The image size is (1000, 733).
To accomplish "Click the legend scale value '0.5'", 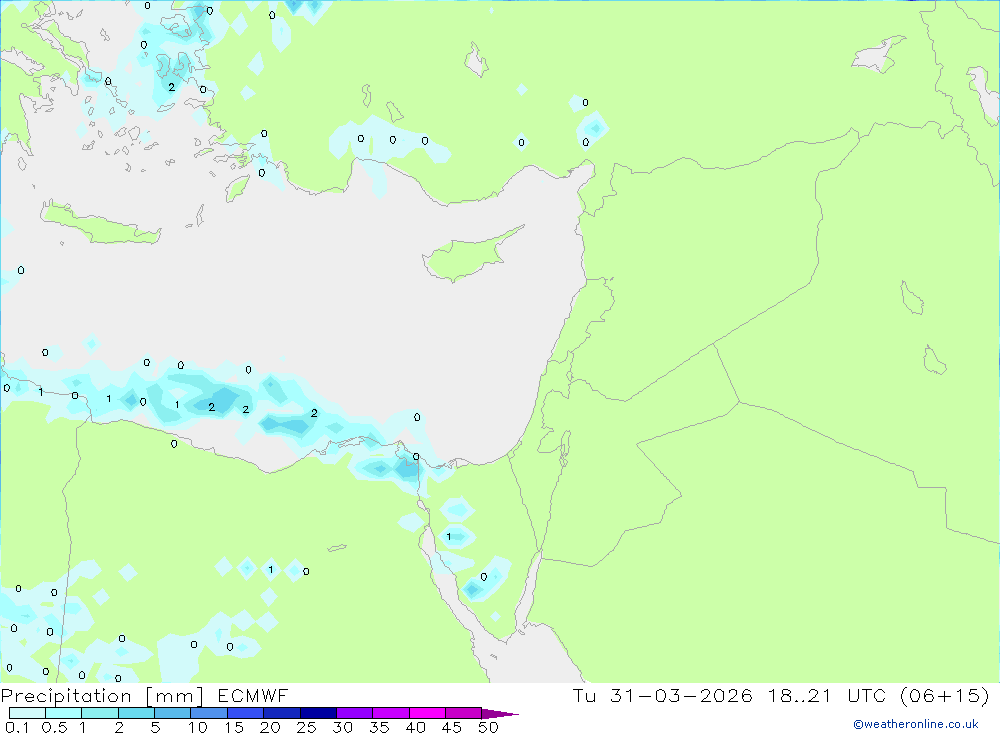I will click(x=54, y=727).
